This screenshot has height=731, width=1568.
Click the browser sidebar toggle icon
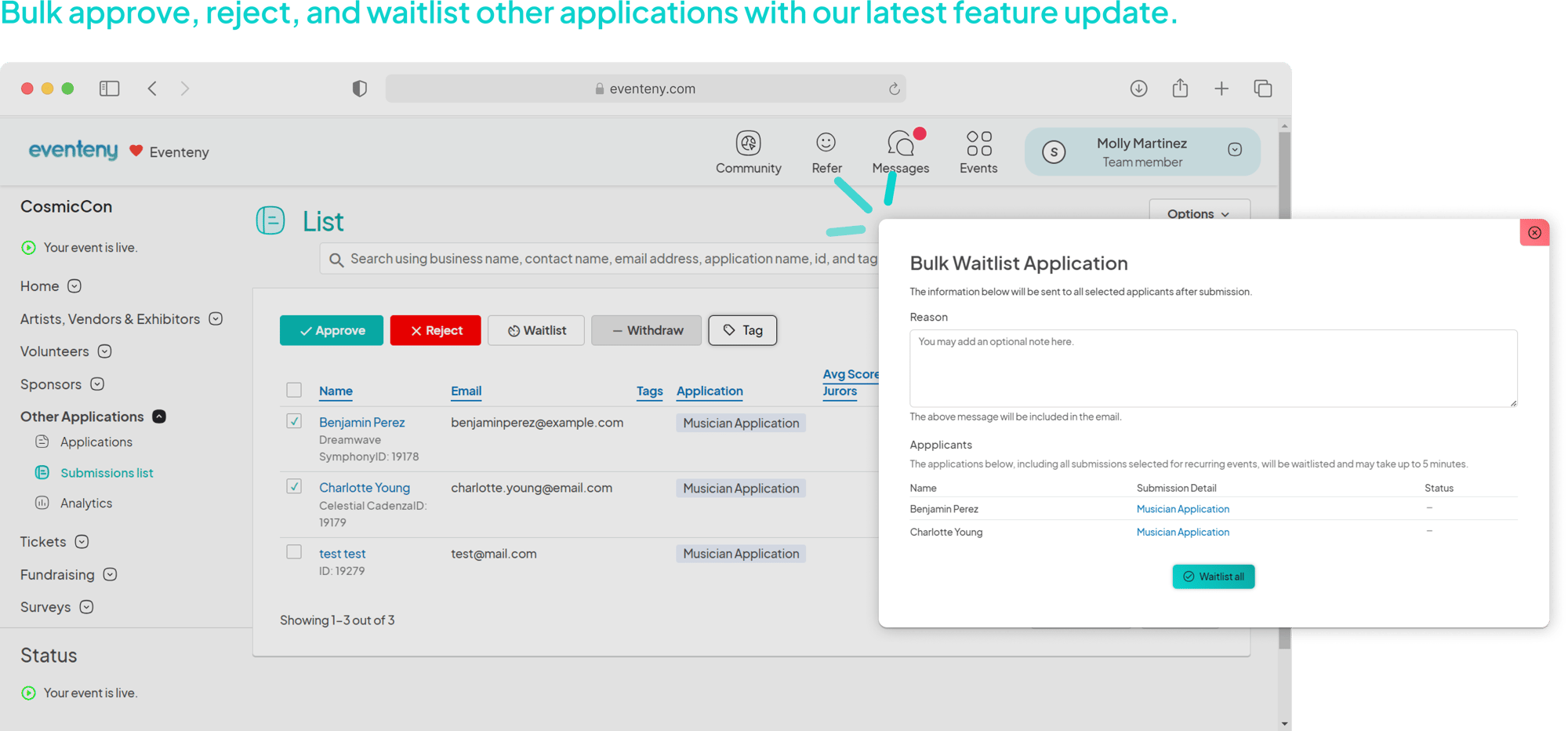click(110, 89)
